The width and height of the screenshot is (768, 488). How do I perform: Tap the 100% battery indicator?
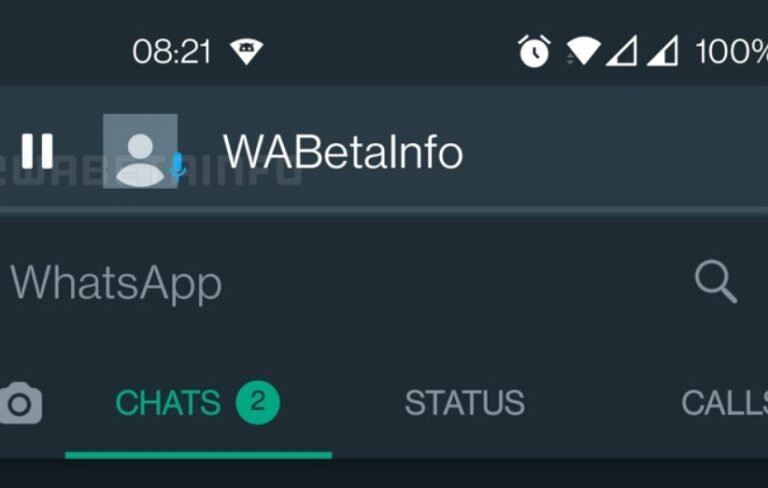click(731, 51)
